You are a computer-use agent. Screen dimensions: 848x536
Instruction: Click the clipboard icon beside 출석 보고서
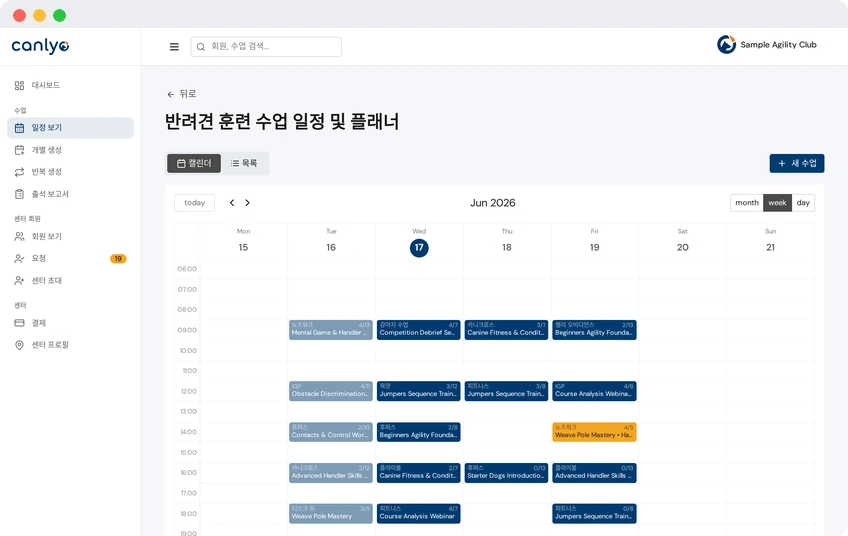coord(19,194)
